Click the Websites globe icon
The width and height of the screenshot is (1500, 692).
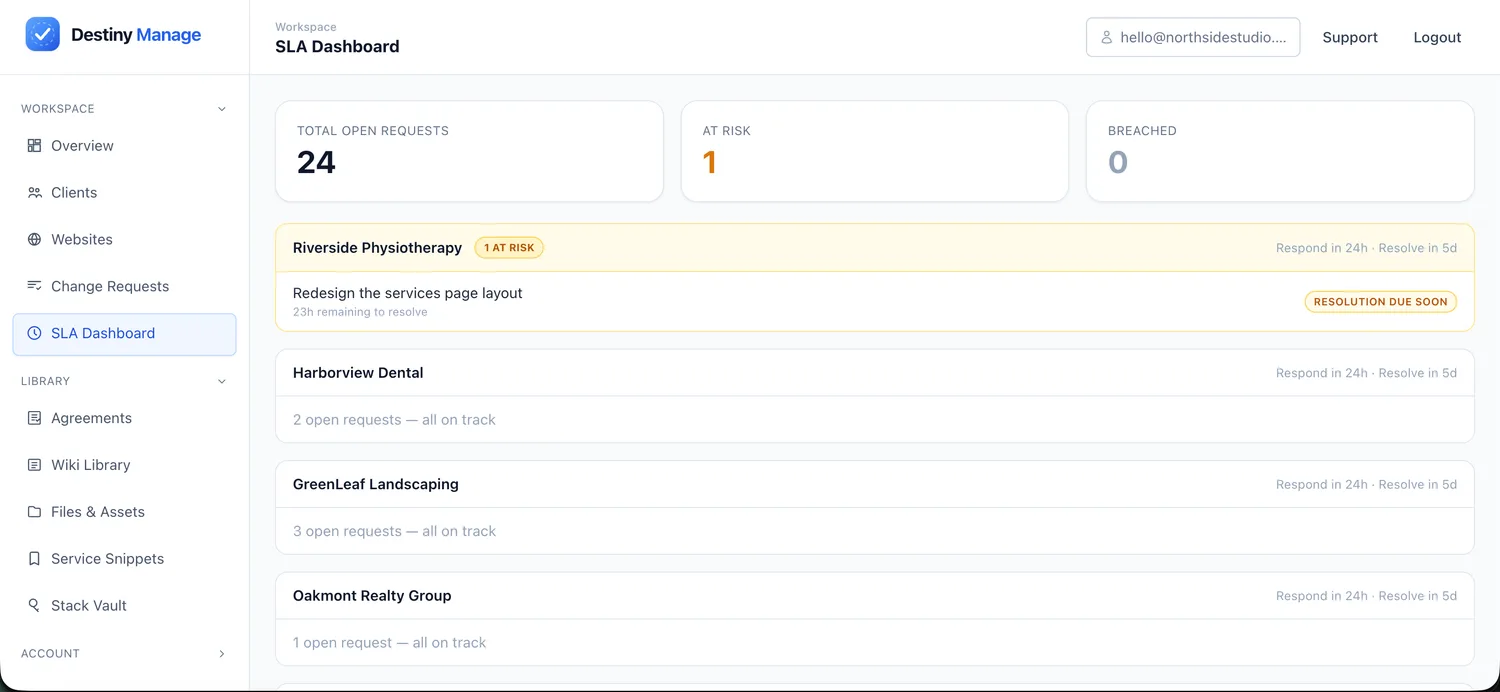pyautogui.click(x=35, y=240)
